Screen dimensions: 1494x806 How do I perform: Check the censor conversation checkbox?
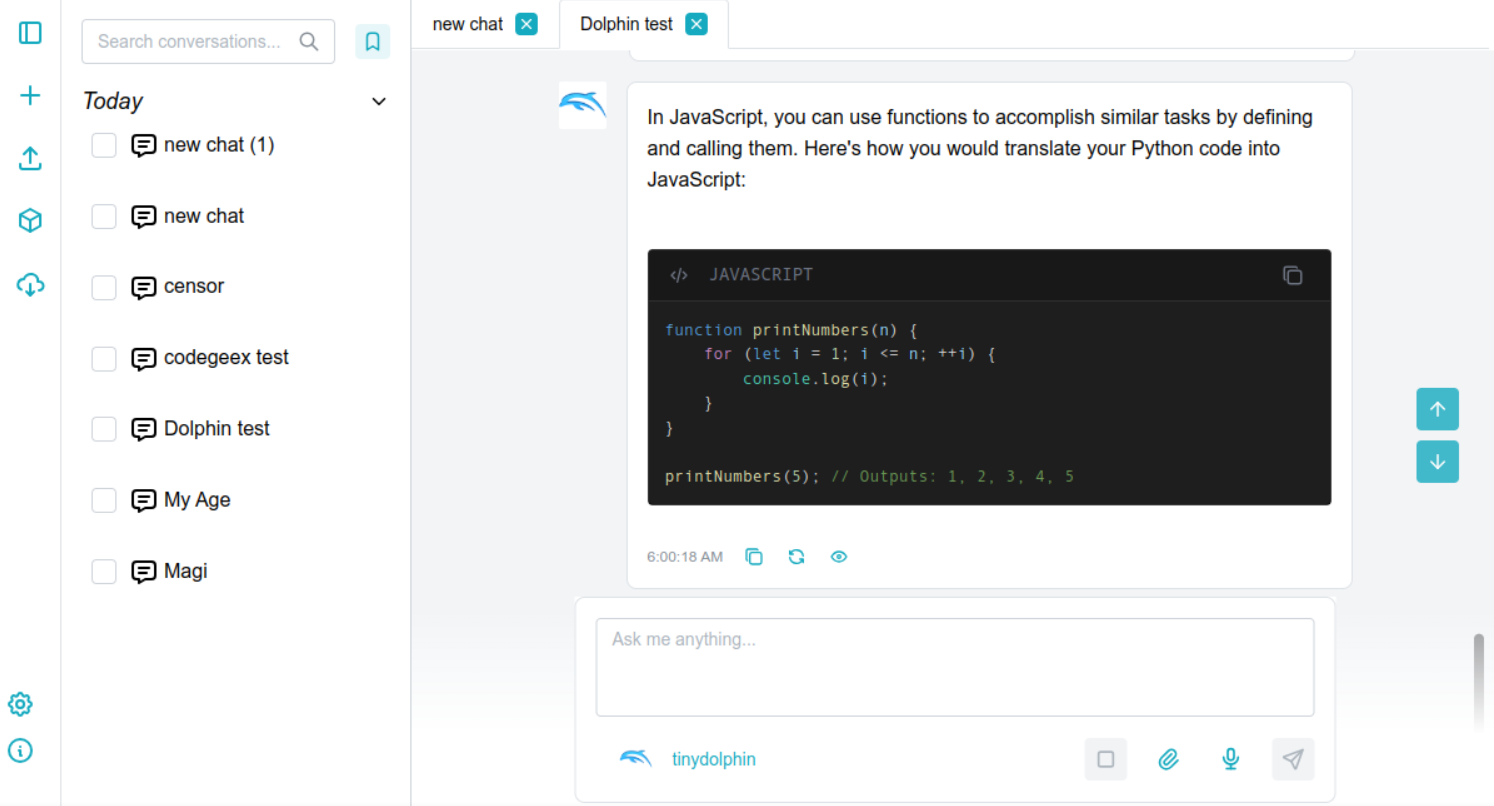[x=104, y=288]
